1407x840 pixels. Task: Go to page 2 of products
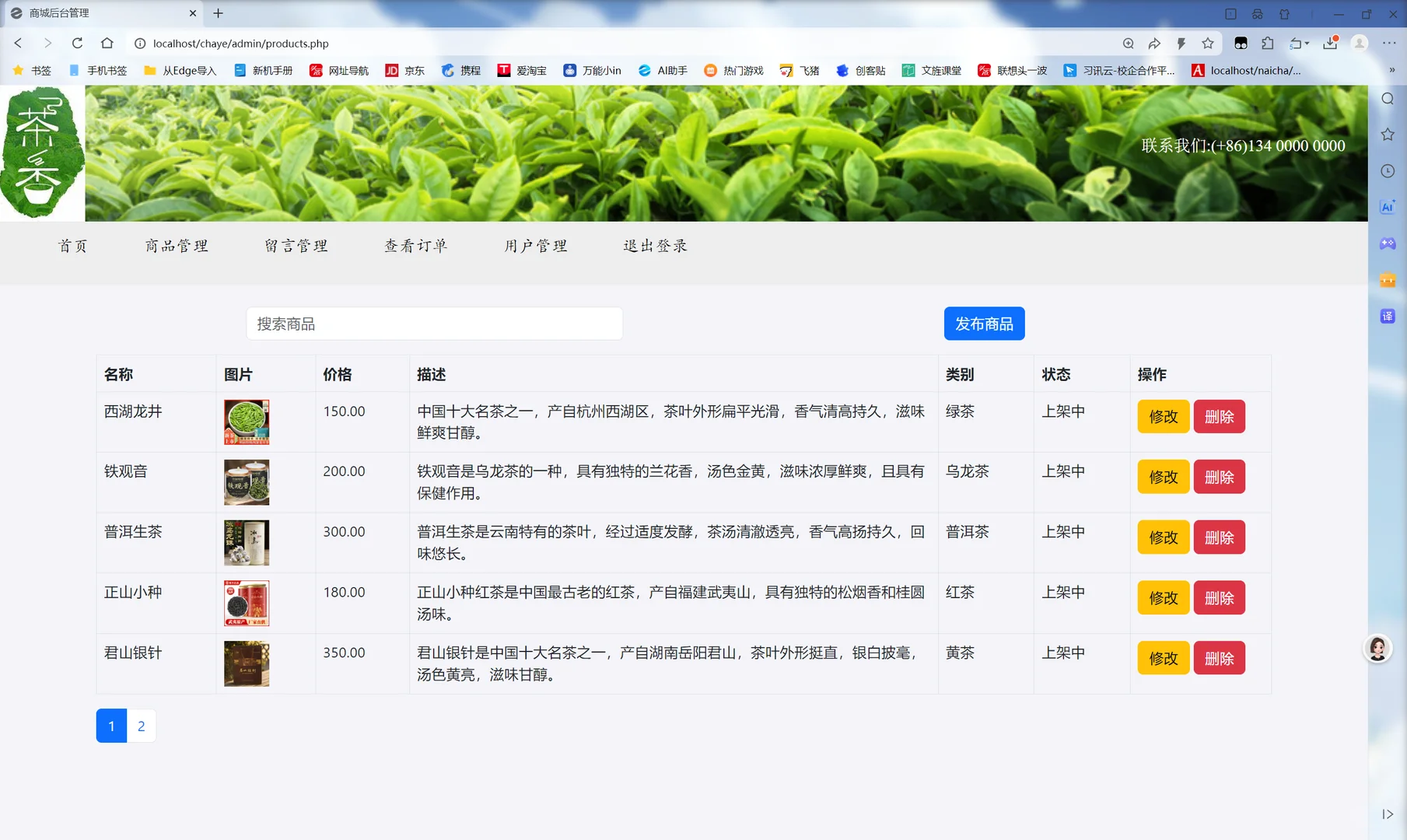[x=141, y=726]
